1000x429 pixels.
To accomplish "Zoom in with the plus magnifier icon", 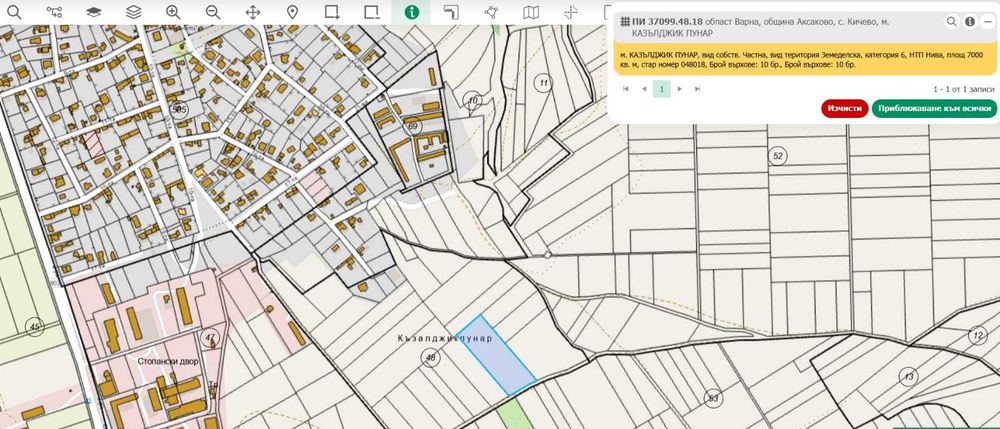I will (173, 12).
